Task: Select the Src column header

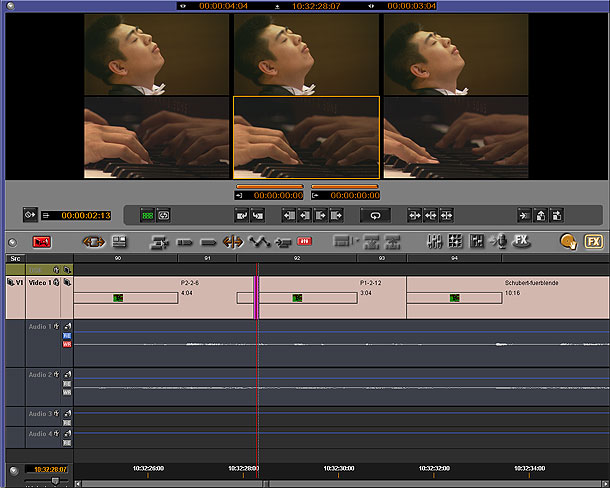Action: [x=14, y=258]
